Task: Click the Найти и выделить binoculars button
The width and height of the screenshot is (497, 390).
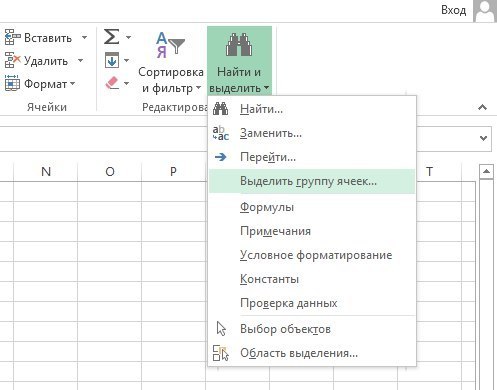Action: tap(239, 61)
